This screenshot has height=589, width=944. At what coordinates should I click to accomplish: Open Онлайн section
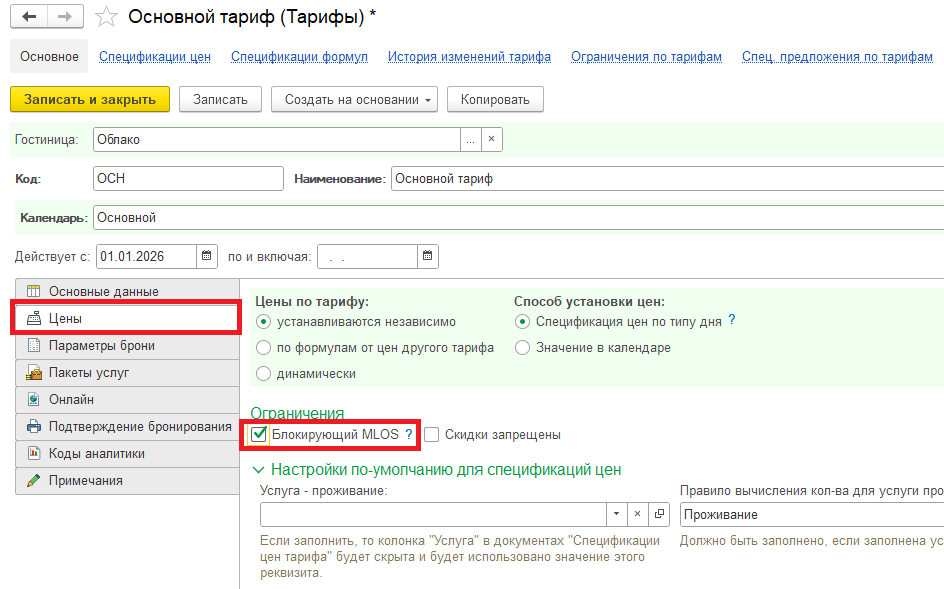tap(128, 400)
